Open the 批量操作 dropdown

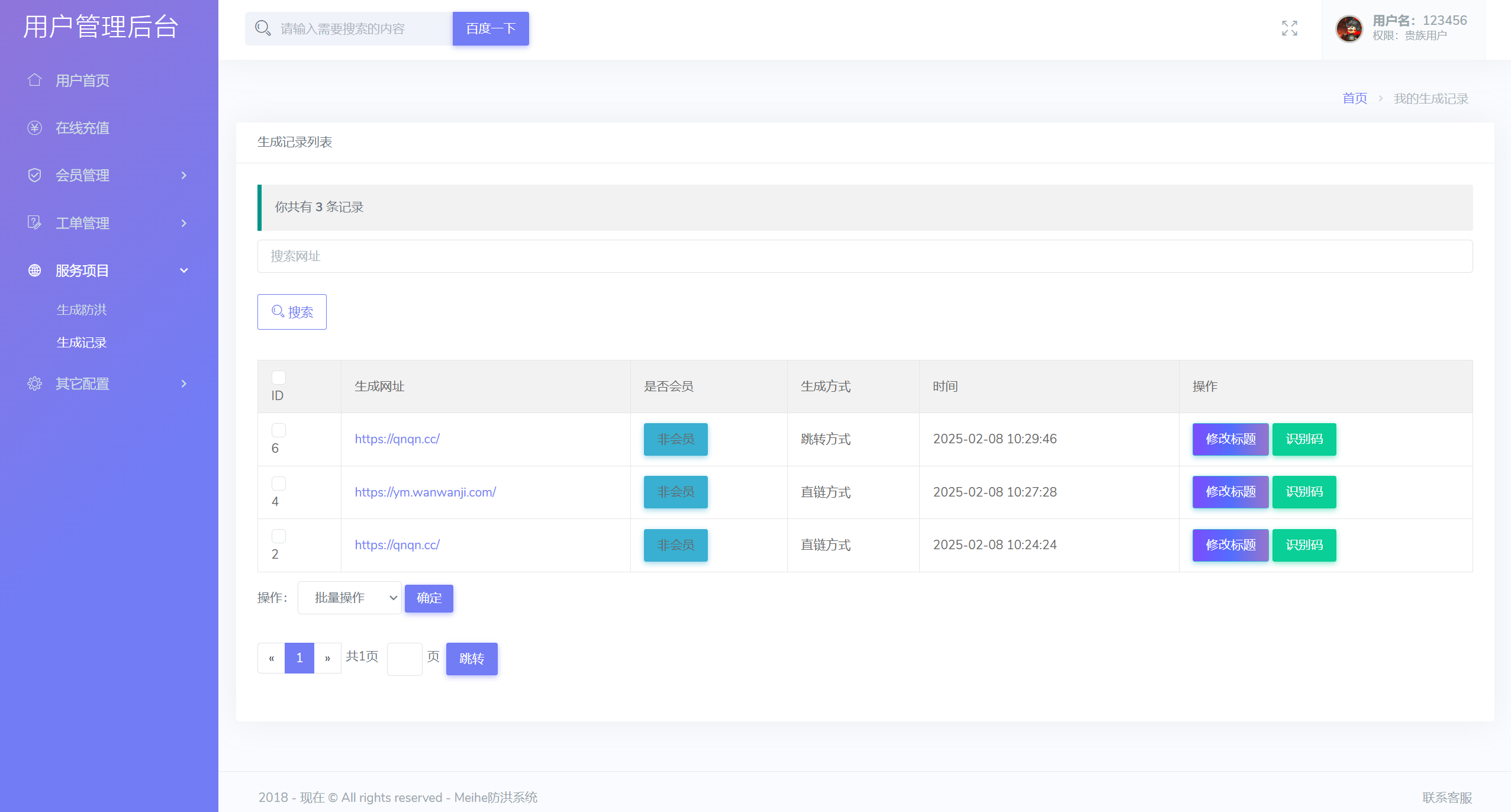click(349, 598)
